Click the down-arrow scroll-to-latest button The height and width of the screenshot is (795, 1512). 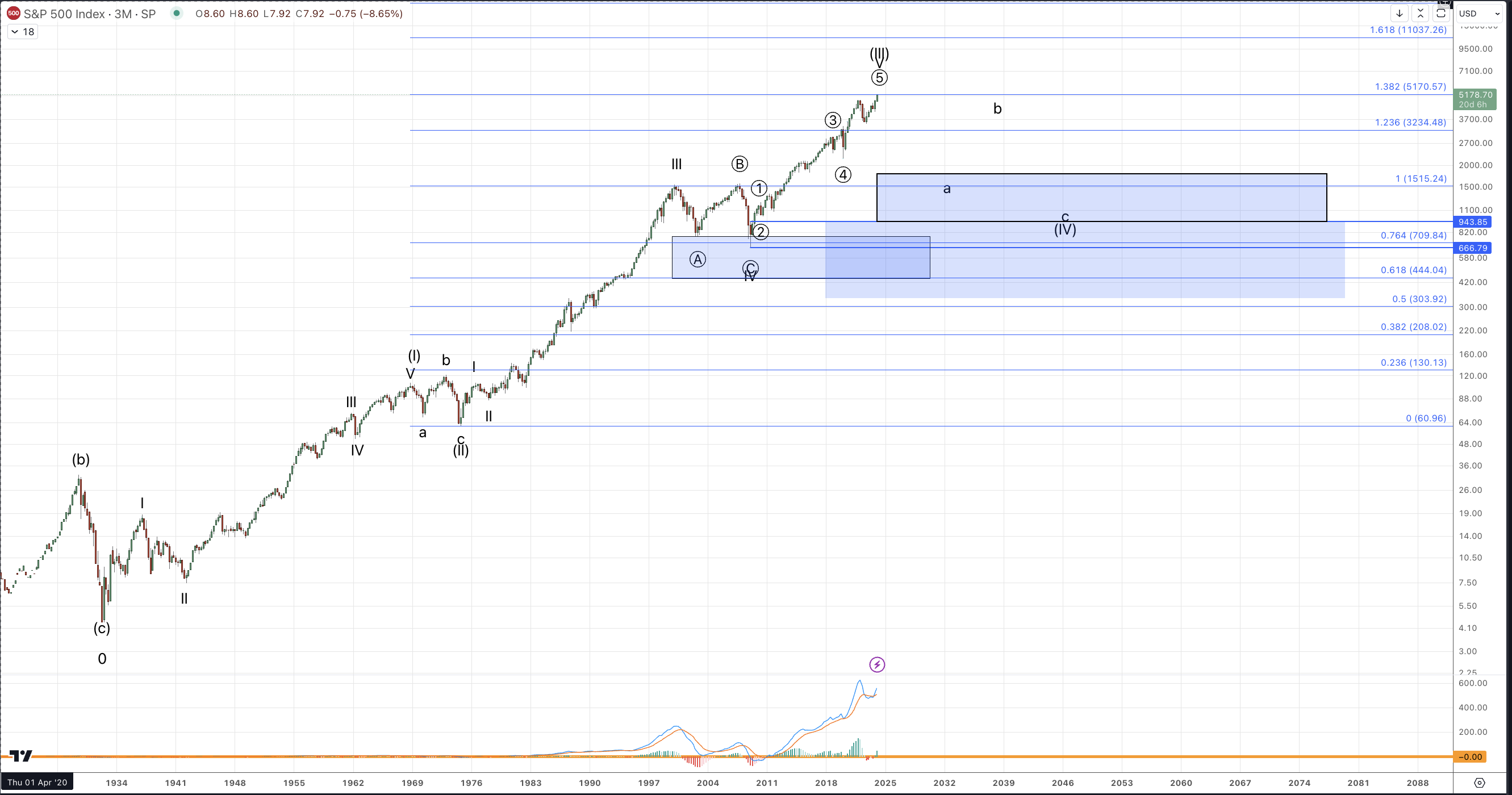pos(1400,13)
